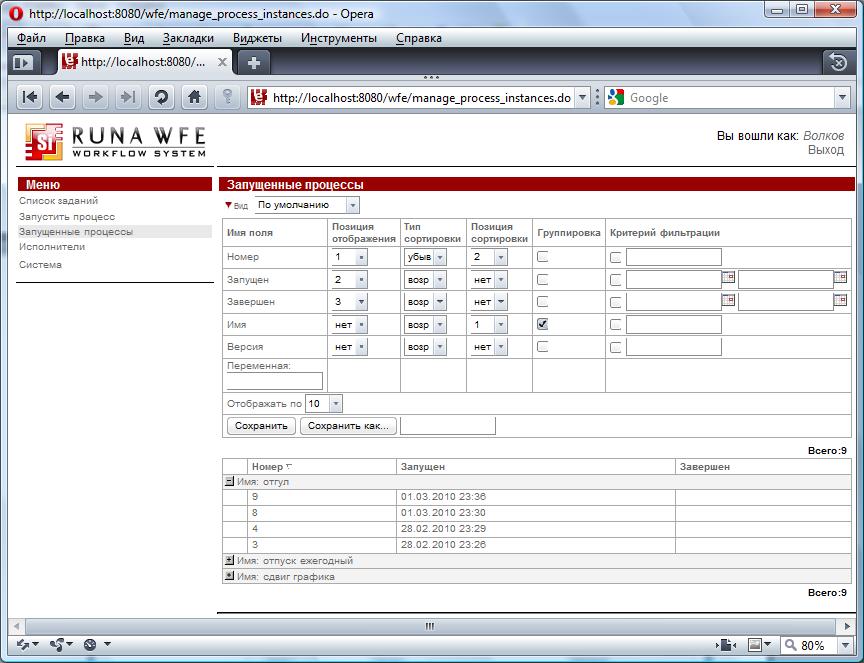Open the Home page button

tap(194, 98)
